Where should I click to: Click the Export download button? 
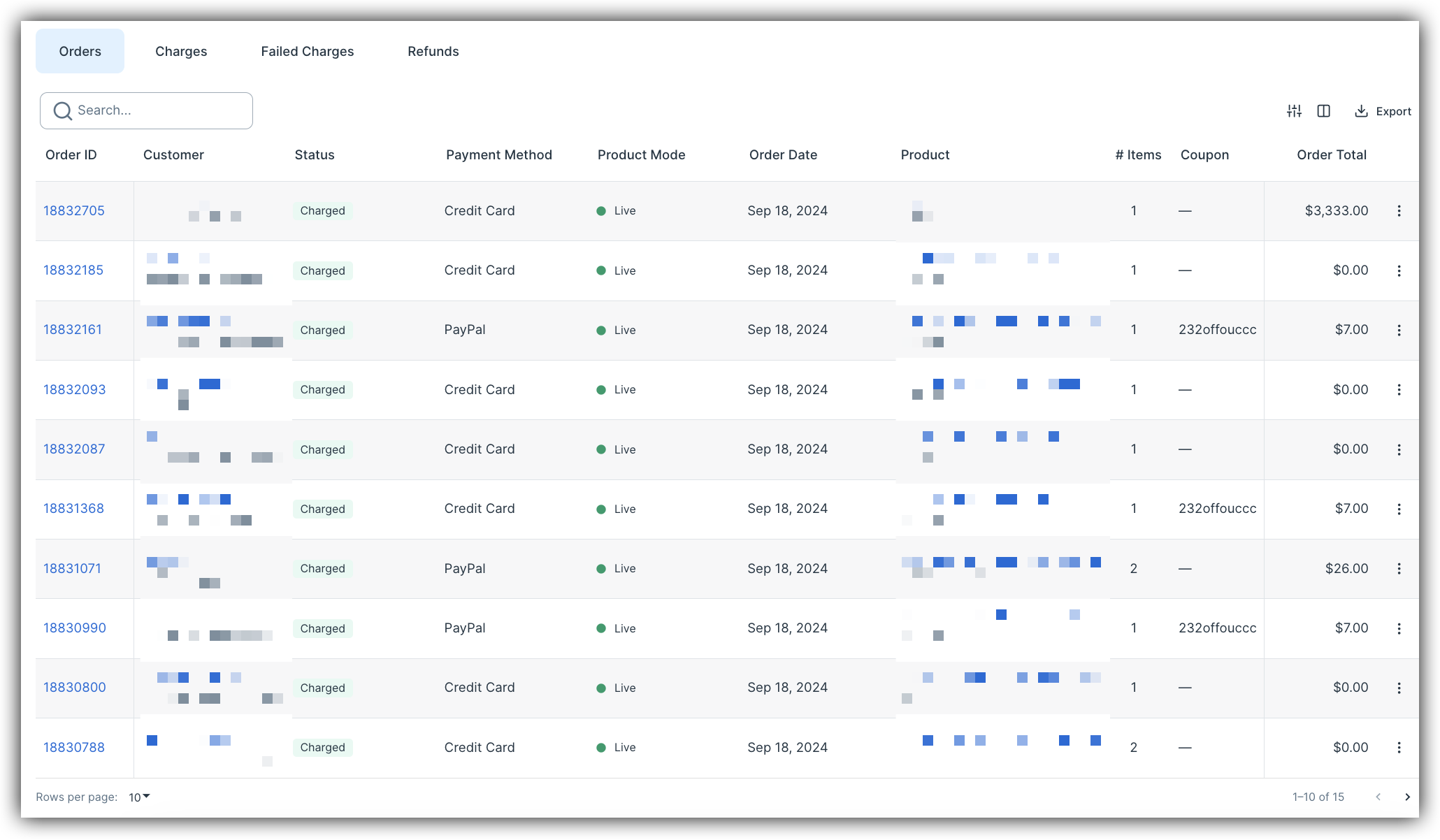[1383, 111]
